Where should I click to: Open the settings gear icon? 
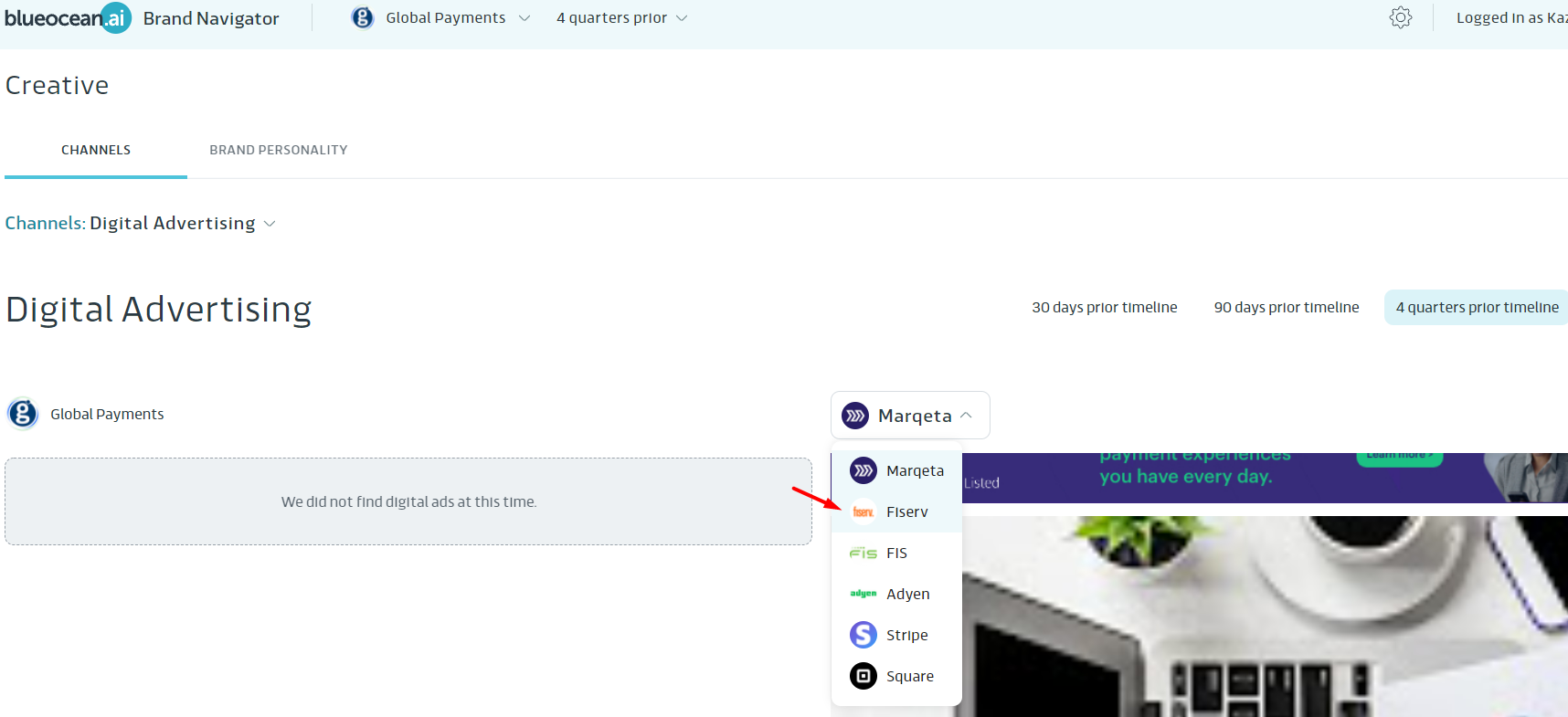1400,17
